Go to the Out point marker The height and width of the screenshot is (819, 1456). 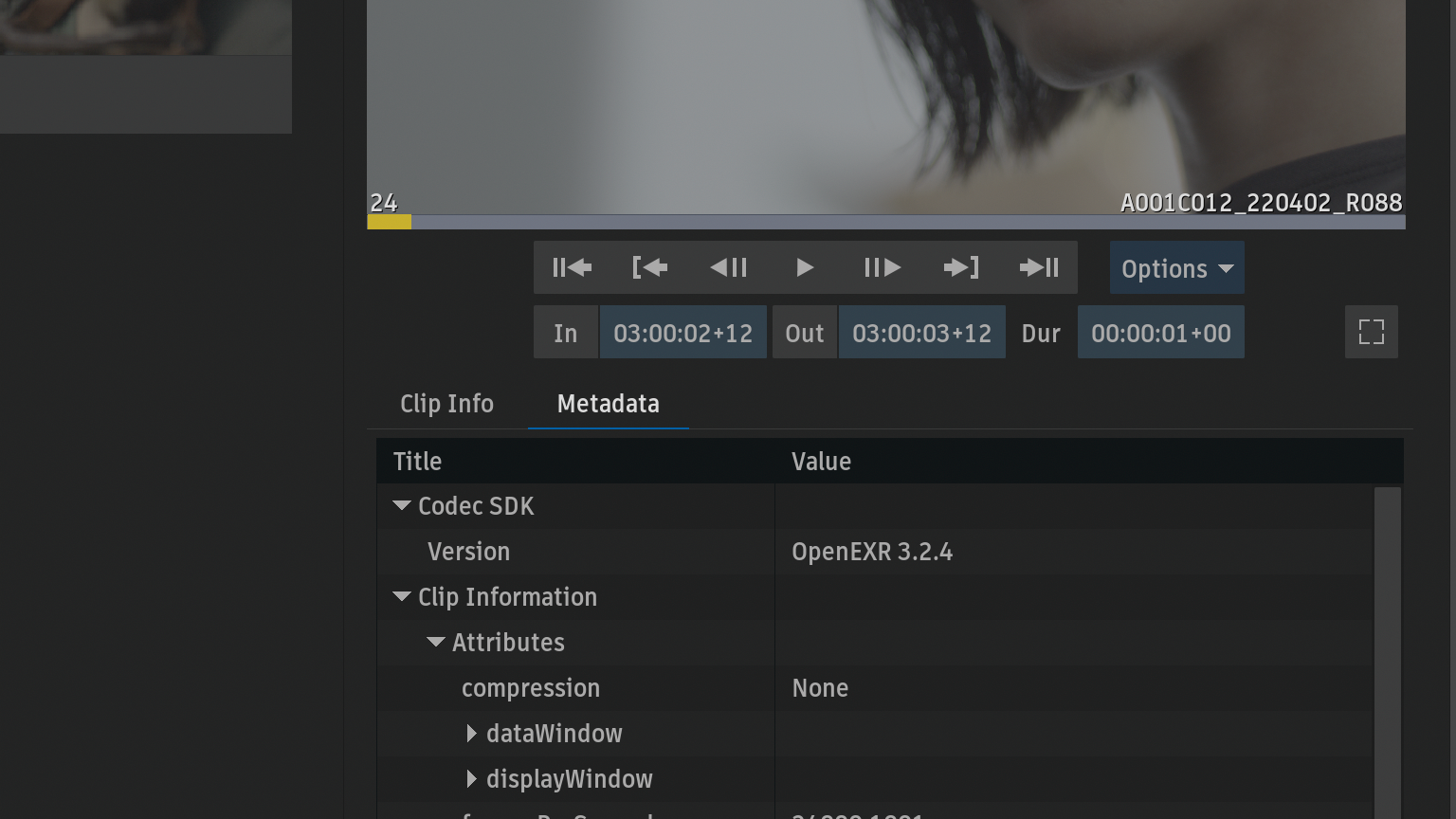[x=960, y=268]
